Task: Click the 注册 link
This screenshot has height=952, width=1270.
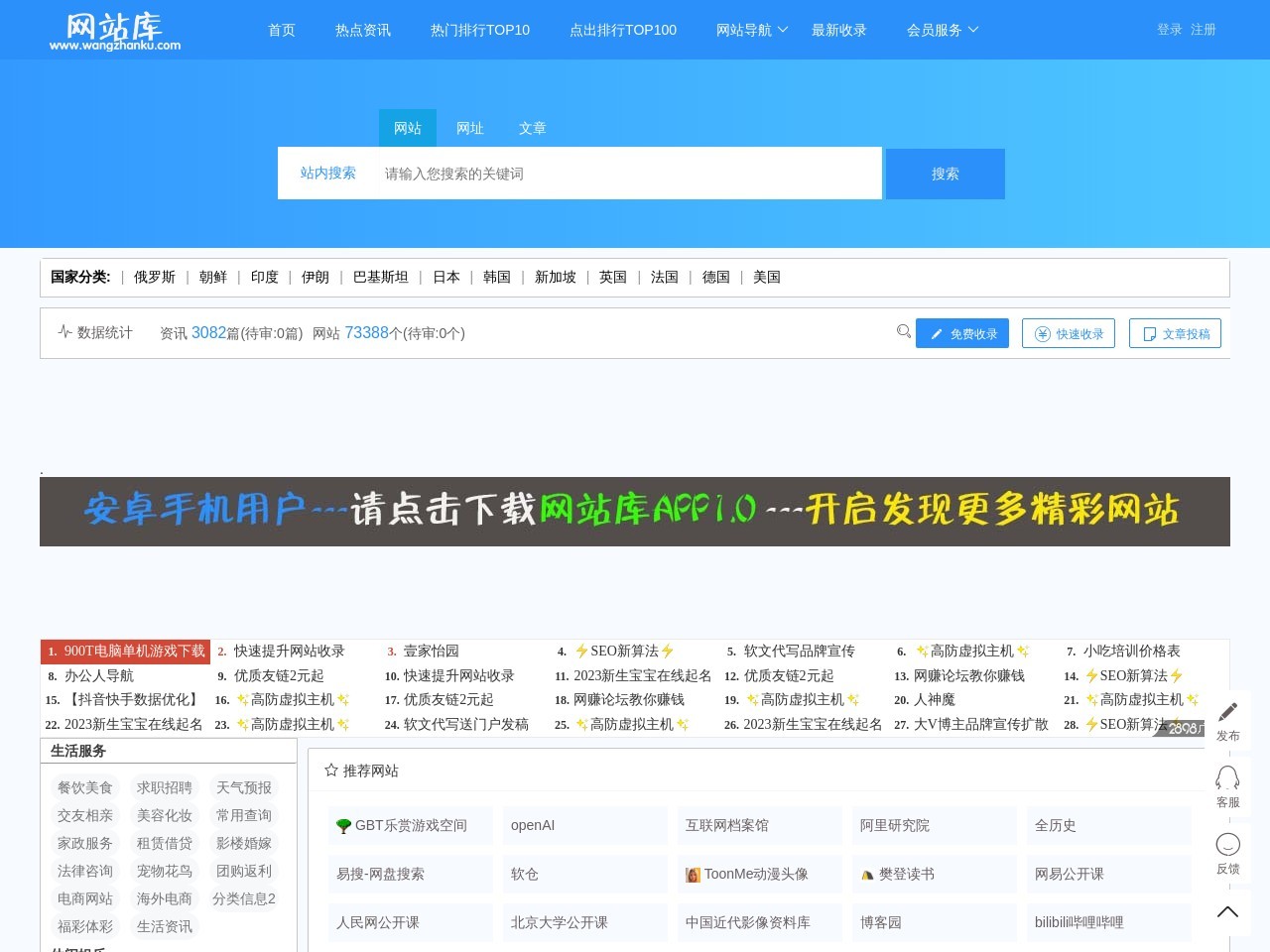Action: coord(1204,30)
